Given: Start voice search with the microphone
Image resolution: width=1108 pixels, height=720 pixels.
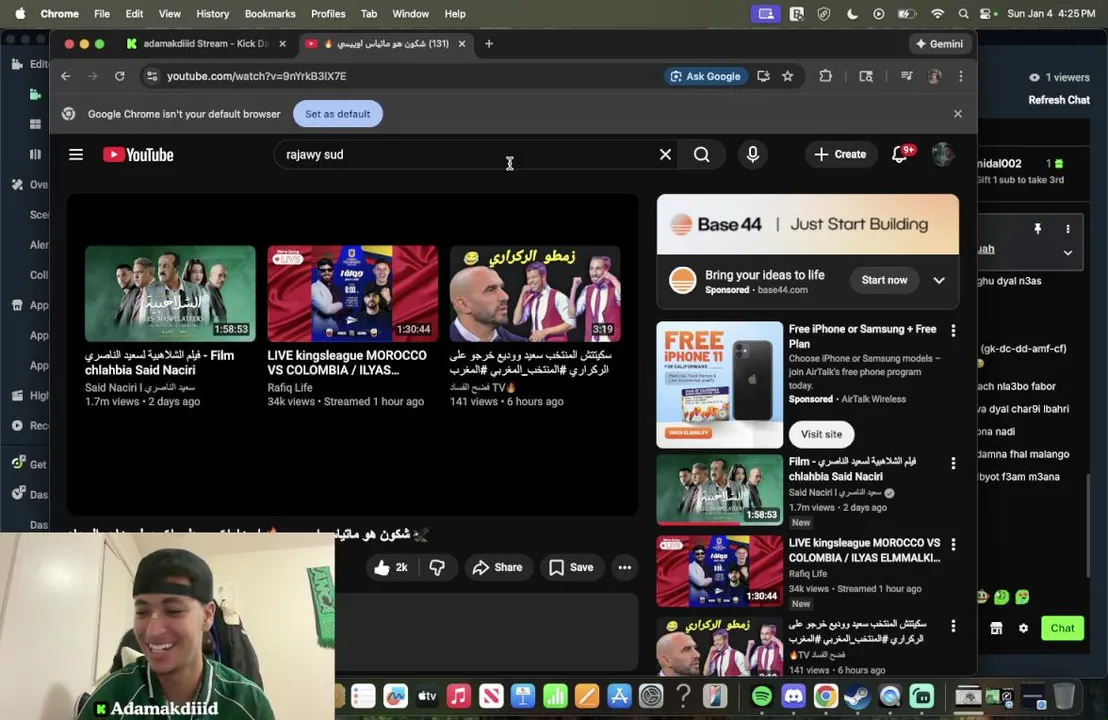Looking at the screenshot, I should (753, 155).
